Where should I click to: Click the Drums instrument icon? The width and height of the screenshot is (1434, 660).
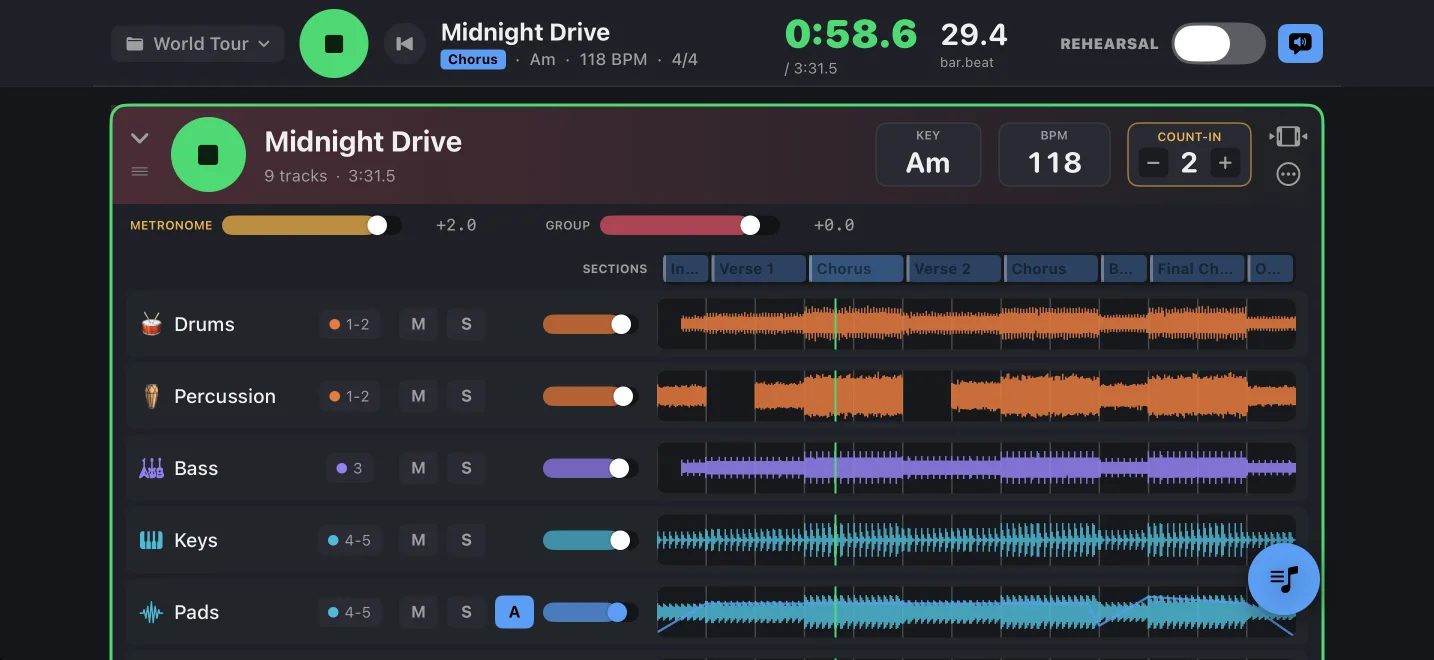(x=151, y=324)
